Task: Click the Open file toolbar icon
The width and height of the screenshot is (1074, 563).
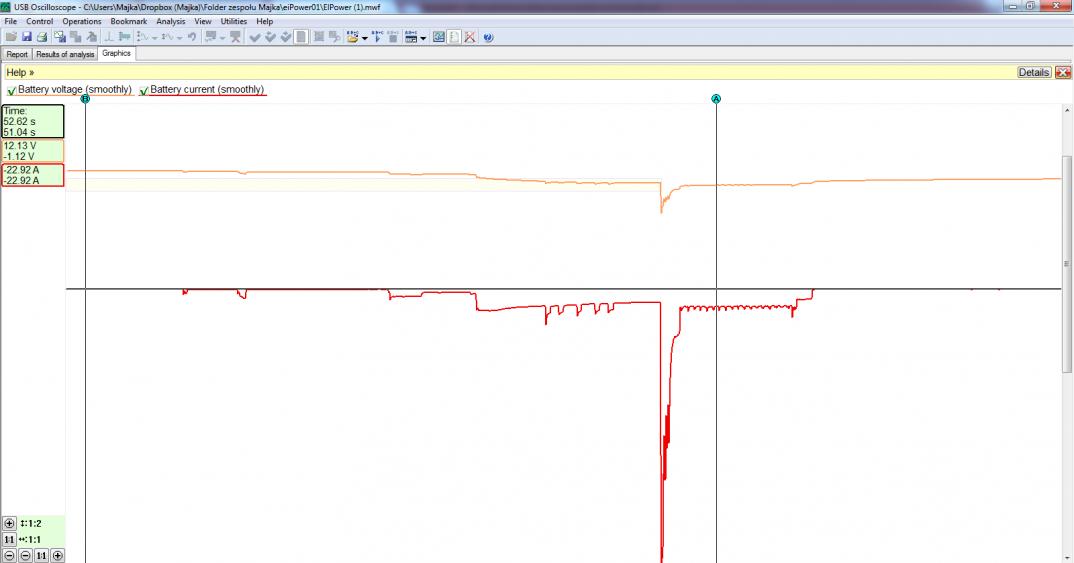Action: 10,37
